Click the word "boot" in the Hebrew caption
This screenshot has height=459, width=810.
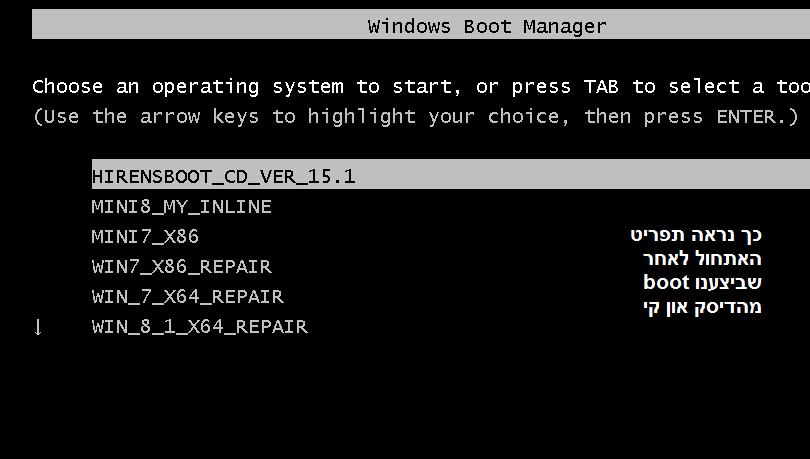667,283
